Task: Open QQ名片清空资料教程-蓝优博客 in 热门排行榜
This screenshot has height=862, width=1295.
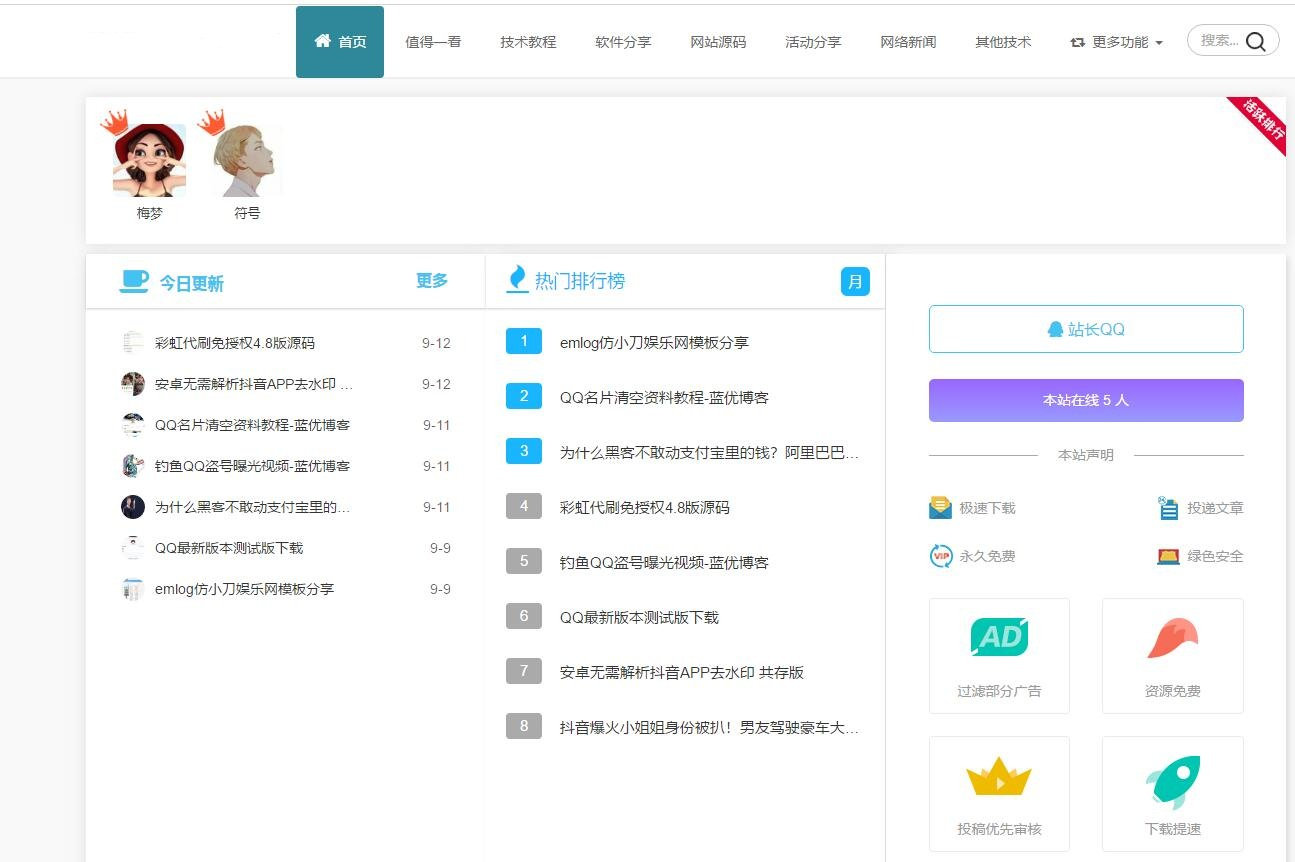Action: tap(664, 397)
